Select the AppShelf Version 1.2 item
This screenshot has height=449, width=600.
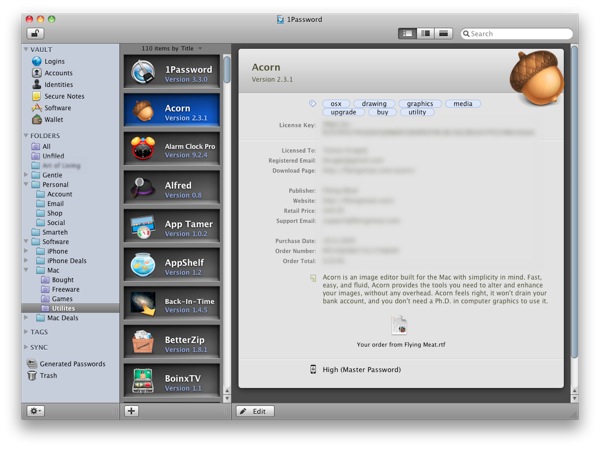click(172, 265)
